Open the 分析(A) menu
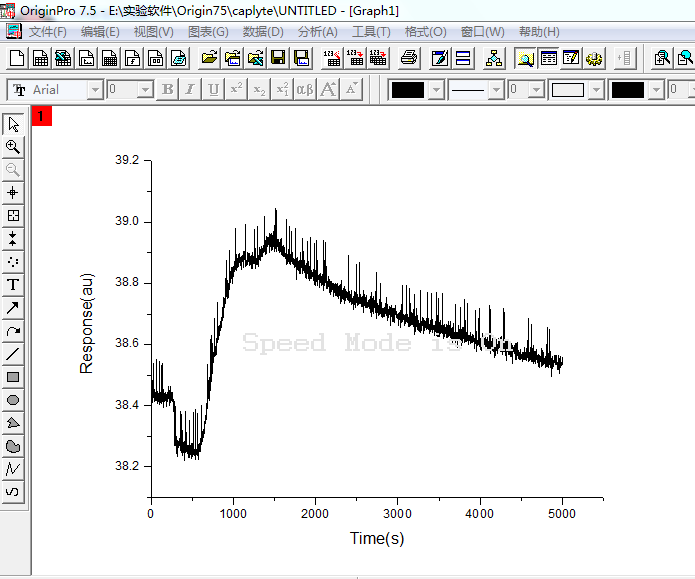 (317, 32)
